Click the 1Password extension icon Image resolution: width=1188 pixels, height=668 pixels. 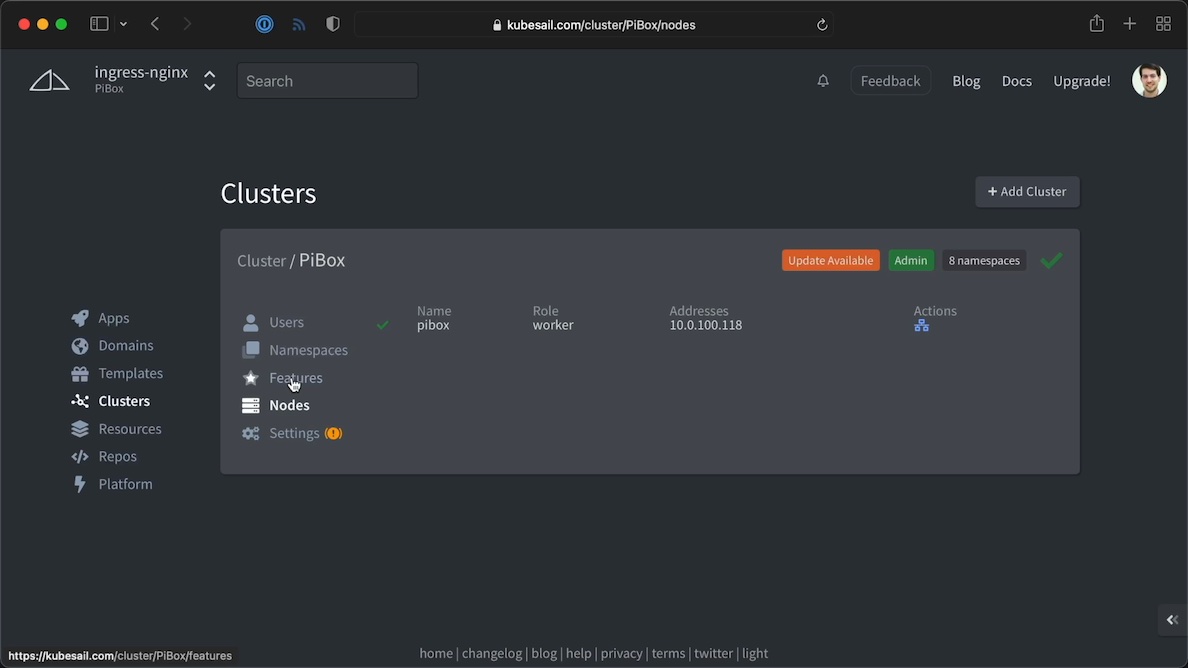click(264, 24)
